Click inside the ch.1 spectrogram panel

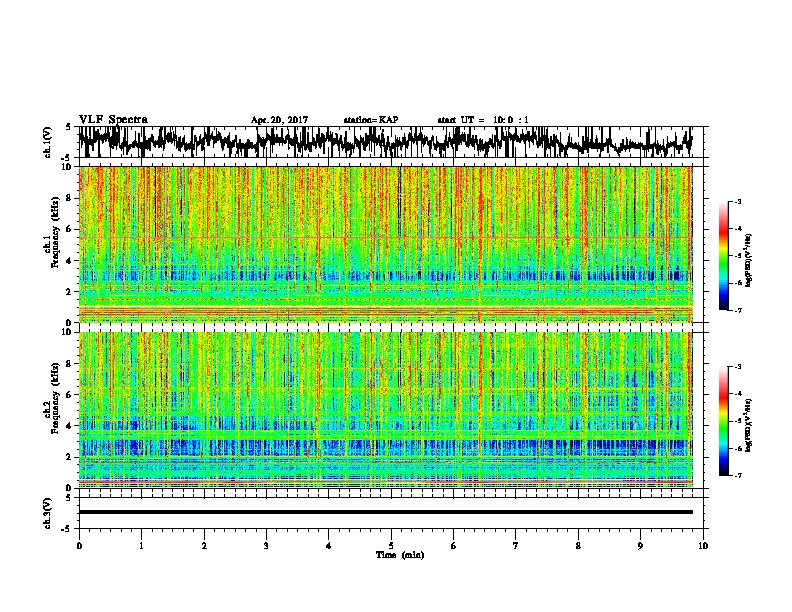coord(385,244)
